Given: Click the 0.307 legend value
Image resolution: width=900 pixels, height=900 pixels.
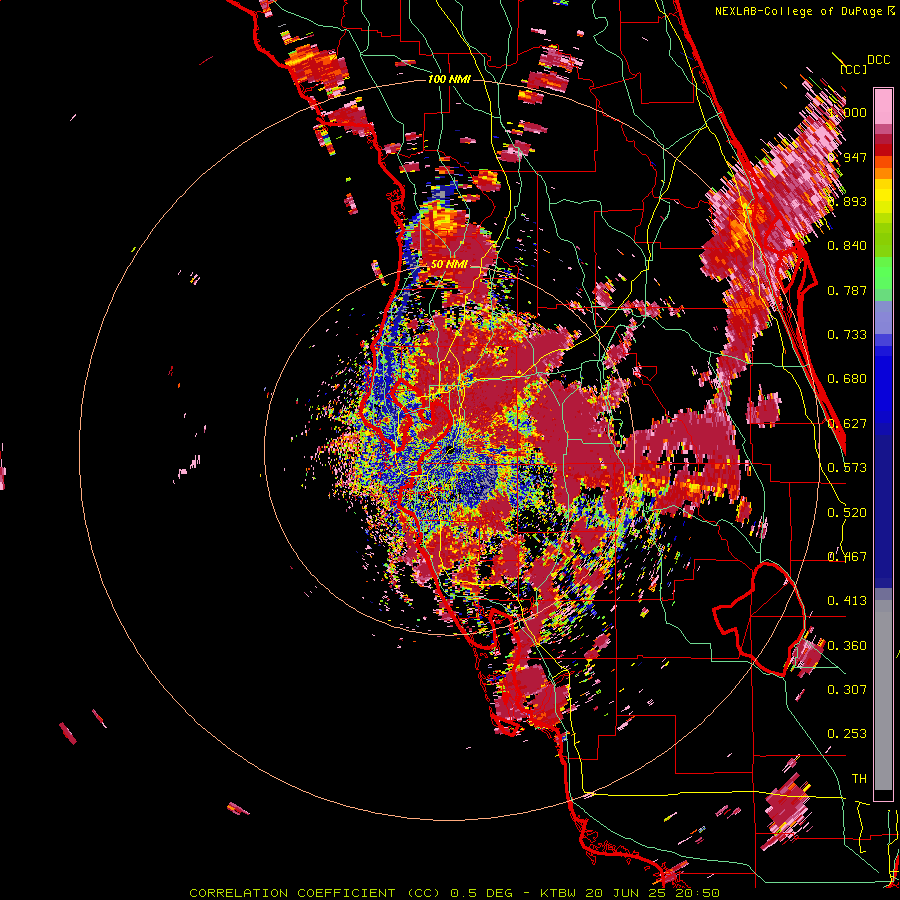Looking at the screenshot, I should pos(847,689).
